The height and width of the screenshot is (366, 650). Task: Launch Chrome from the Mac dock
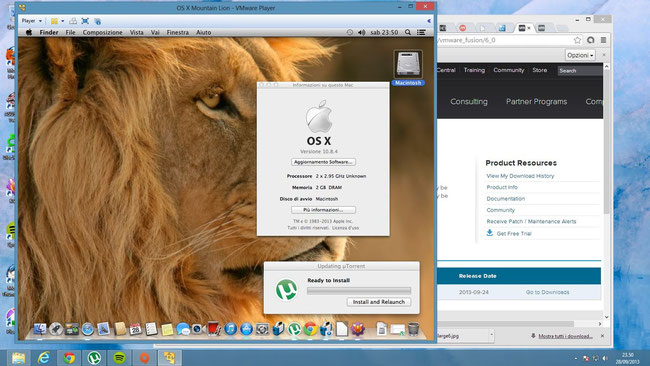pyautogui.click(x=310, y=329)
